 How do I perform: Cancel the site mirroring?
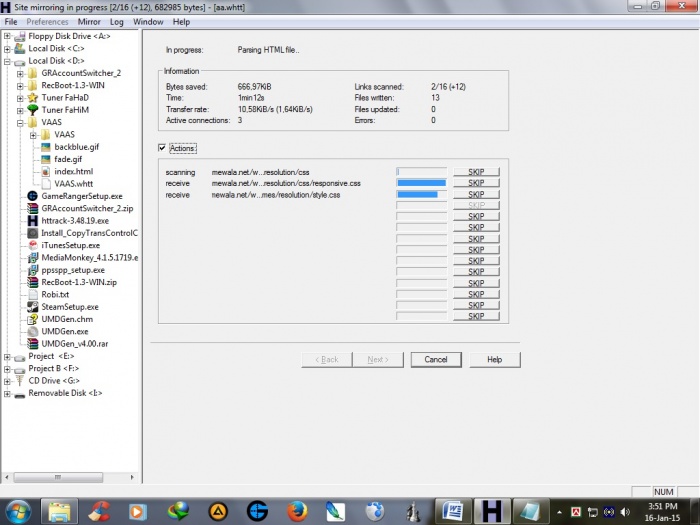click(436, 360)
